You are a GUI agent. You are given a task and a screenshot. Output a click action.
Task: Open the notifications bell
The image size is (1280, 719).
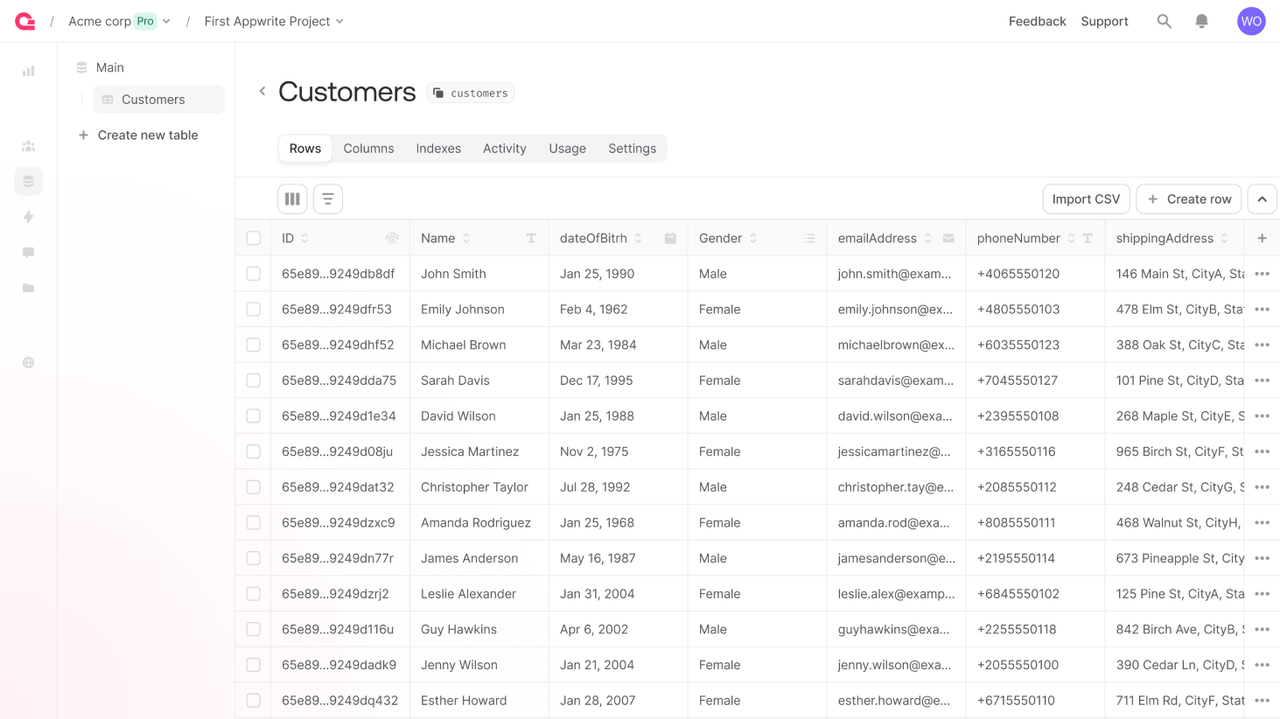[x=1201, y=20]
